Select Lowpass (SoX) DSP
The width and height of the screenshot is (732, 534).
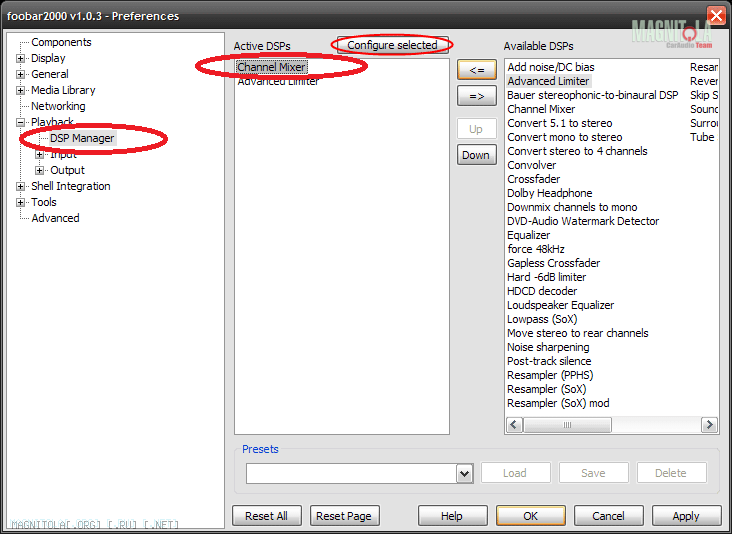pyautogui.click(x=542, y=319)
